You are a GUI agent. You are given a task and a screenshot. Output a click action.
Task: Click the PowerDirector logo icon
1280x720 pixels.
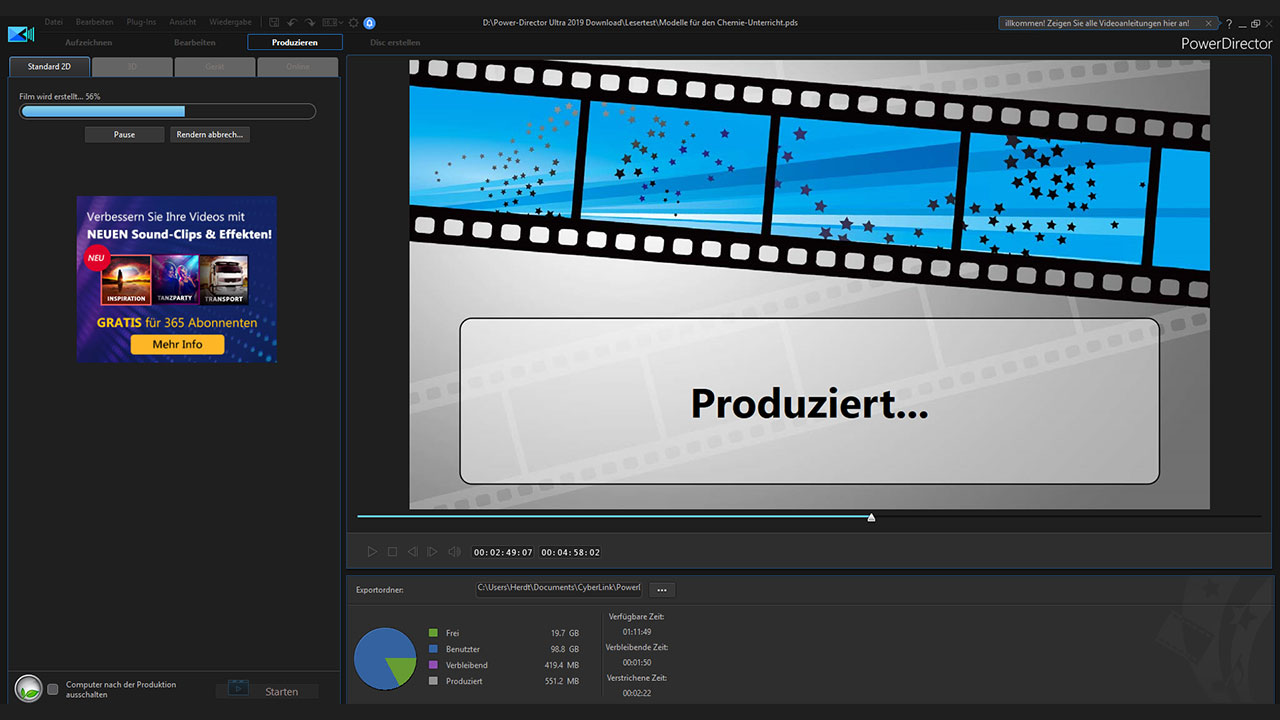tap(20, 34)
